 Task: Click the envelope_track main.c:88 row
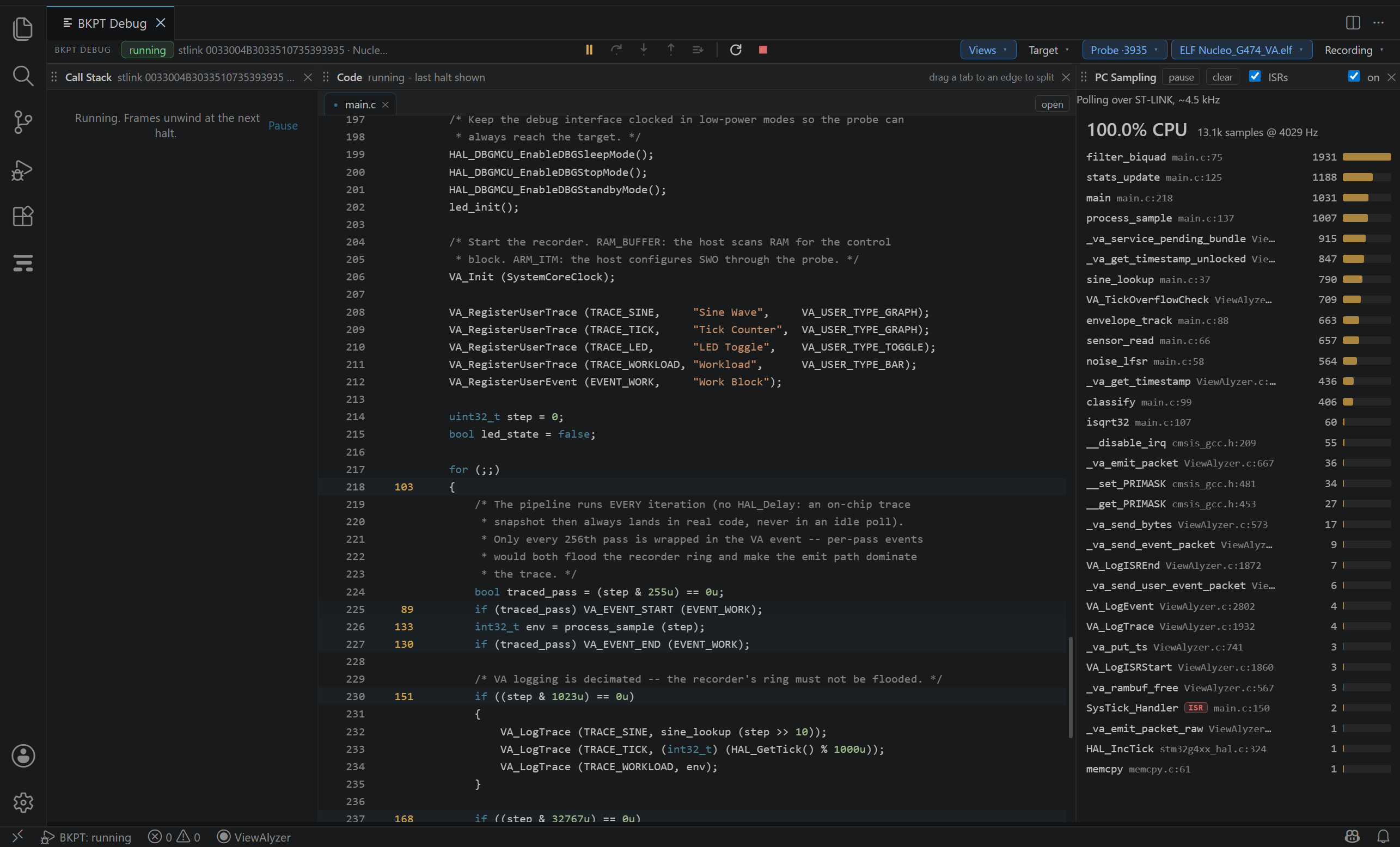click(1238, 321)
